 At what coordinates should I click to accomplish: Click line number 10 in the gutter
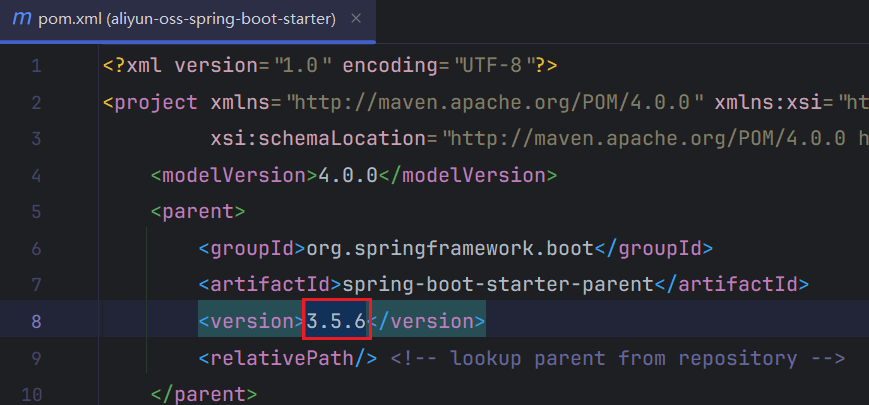tap(30, 394)
